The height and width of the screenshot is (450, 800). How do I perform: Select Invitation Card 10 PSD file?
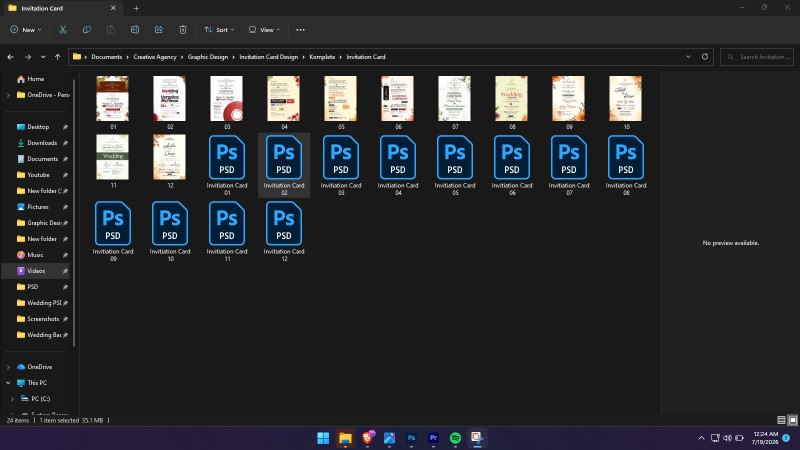pyautogui.click(x=170, y=231)
